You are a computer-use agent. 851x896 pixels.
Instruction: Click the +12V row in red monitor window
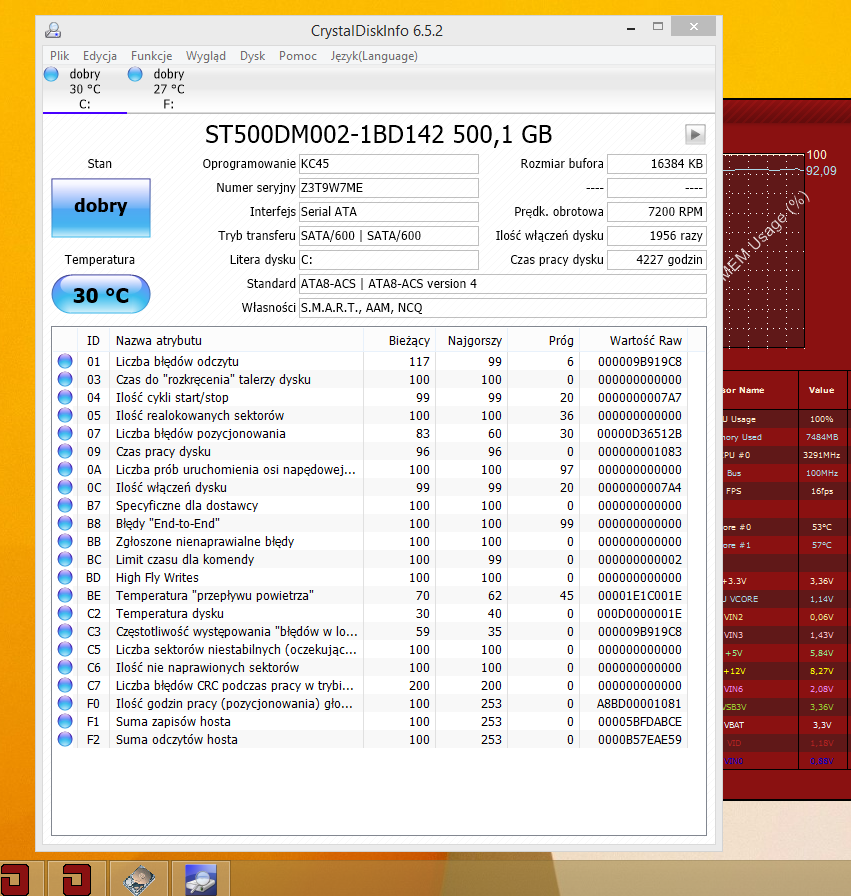point(786,671)
